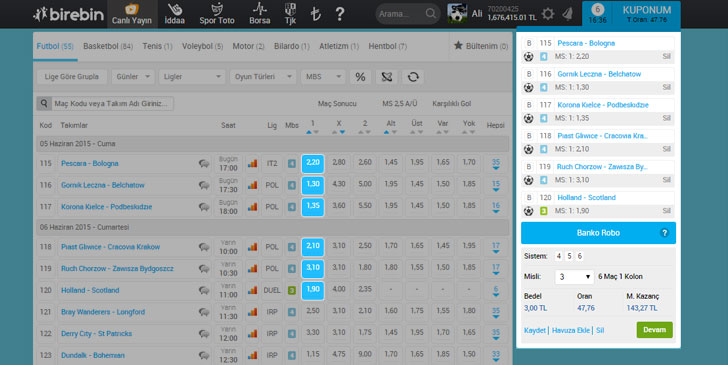Open comments for Pescara - Bologna
Viewport: 728px width, 365px height.
coord(204,163)
